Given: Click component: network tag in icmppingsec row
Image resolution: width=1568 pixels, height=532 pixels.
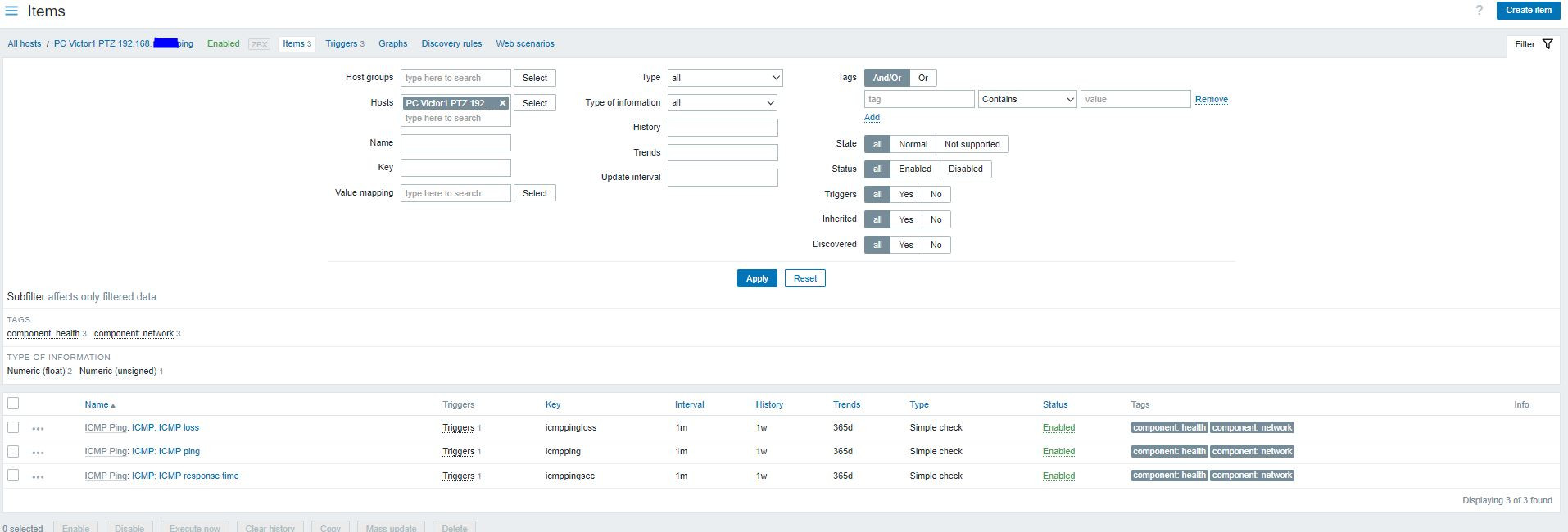Looking at the screenshot, I should pyautogui.click(x=1252, y=476).
